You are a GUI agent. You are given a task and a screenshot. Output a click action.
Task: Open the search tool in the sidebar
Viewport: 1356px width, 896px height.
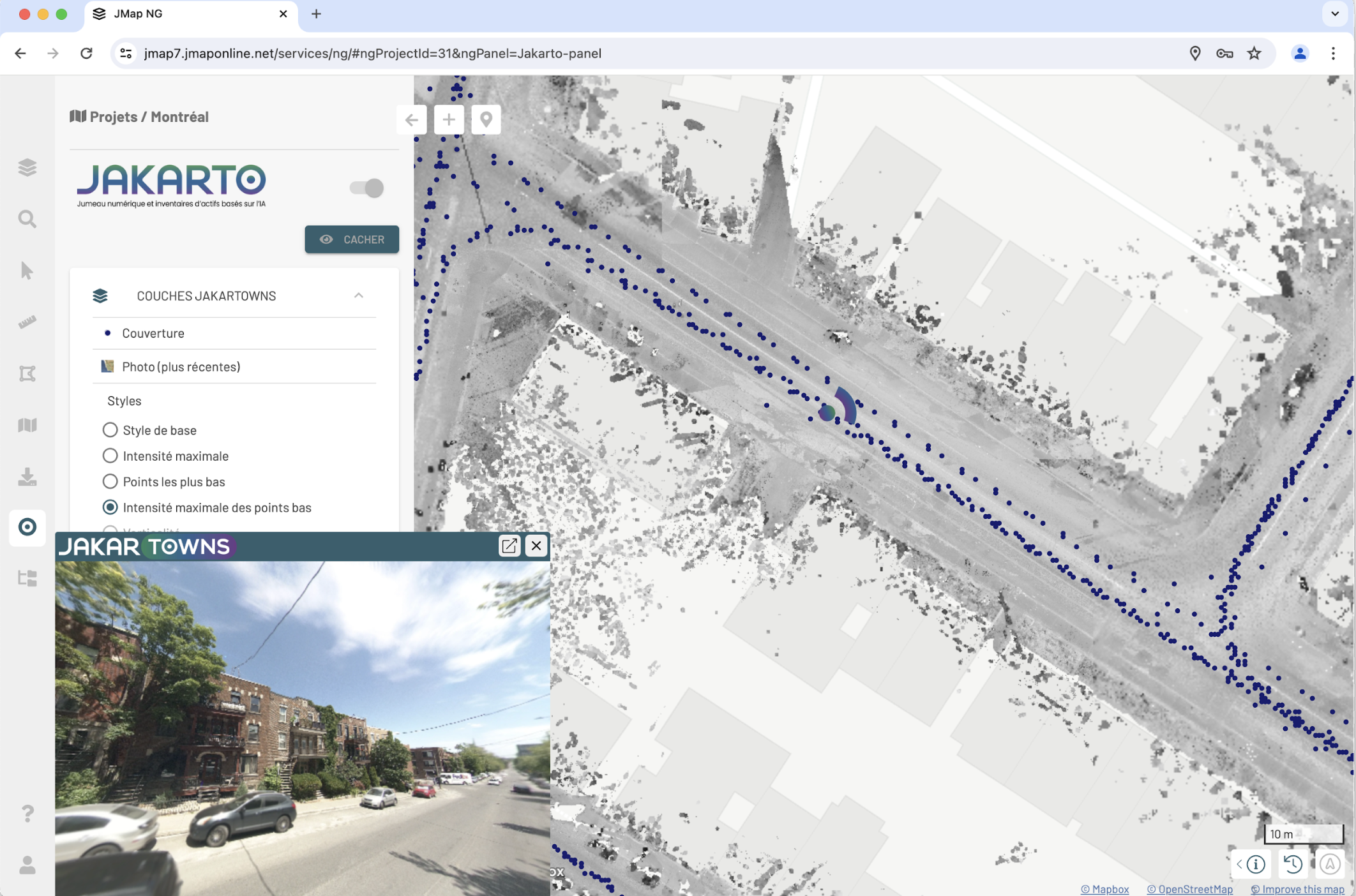point(27,219)
